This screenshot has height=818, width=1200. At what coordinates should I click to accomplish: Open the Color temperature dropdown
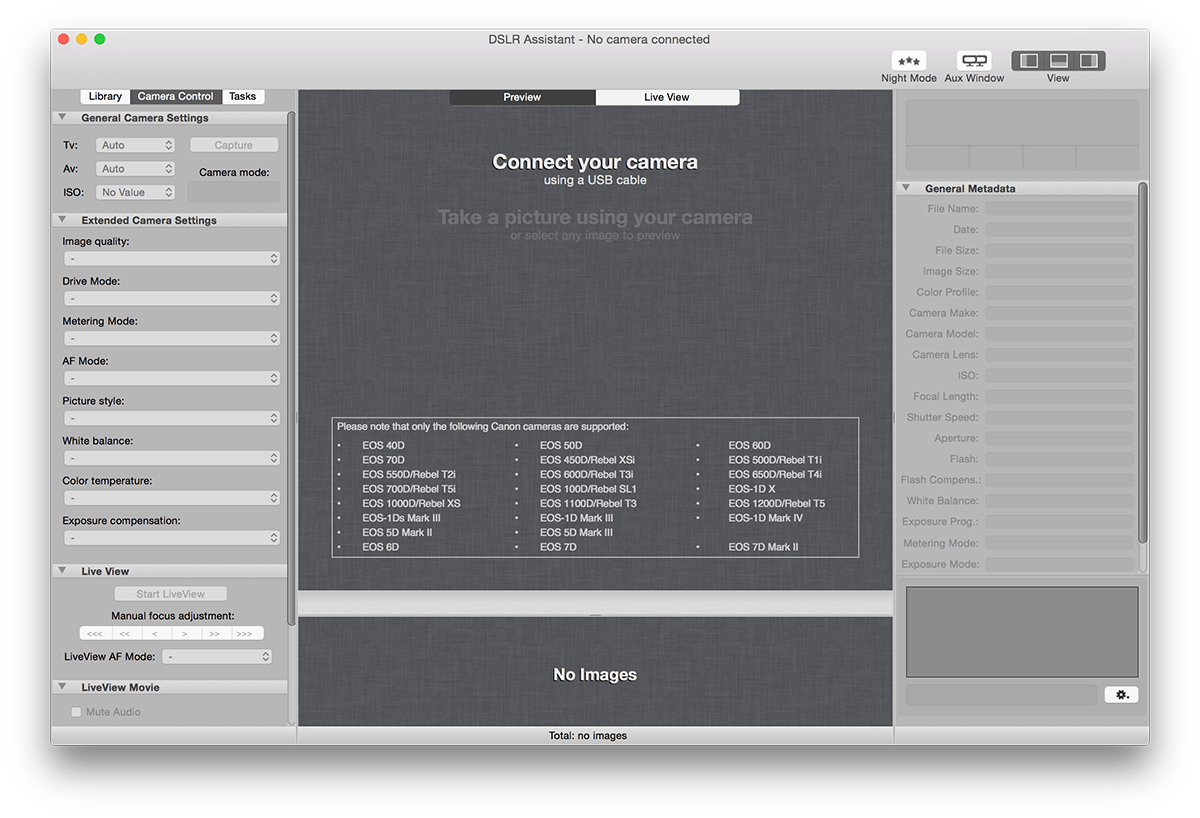[x=172, y=497]
